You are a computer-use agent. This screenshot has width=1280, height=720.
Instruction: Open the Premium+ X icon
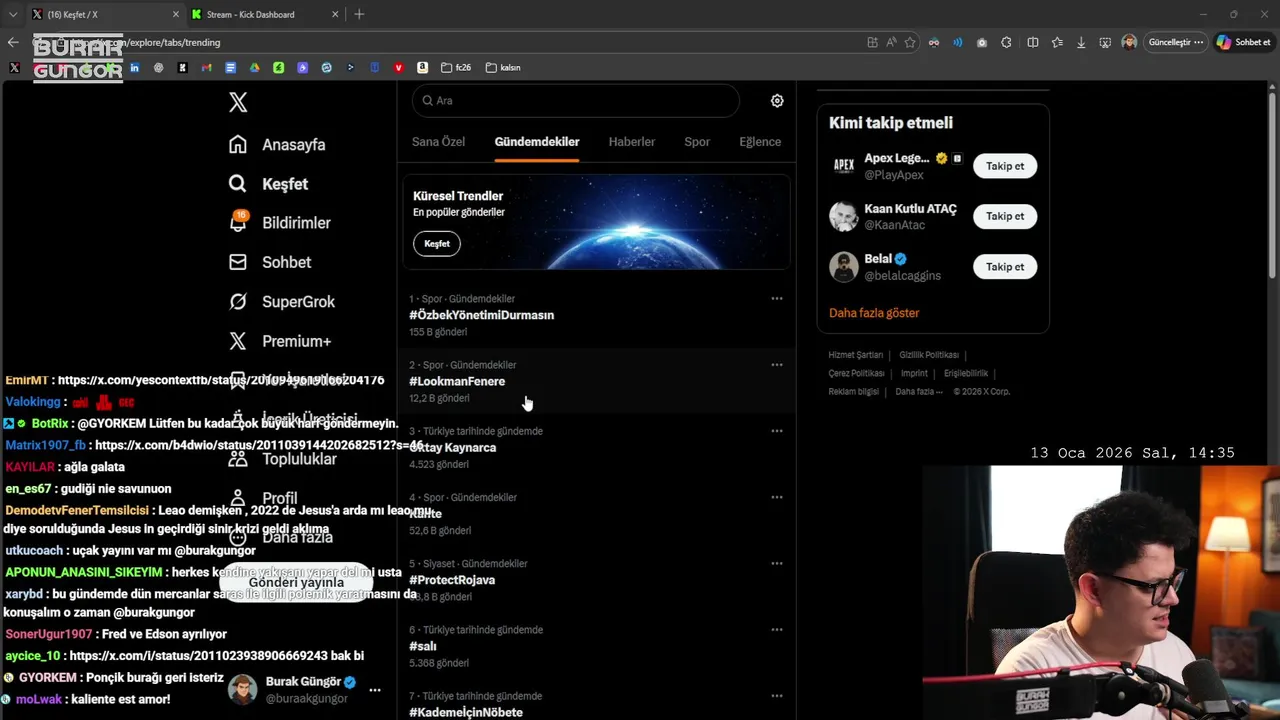[x=238, y=341]
